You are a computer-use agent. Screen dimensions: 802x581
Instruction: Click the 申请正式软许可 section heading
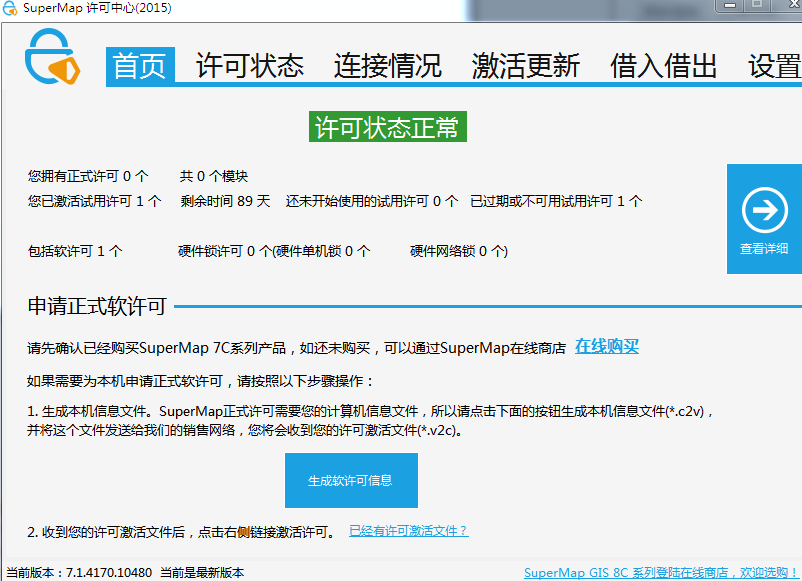coord(97,306)
